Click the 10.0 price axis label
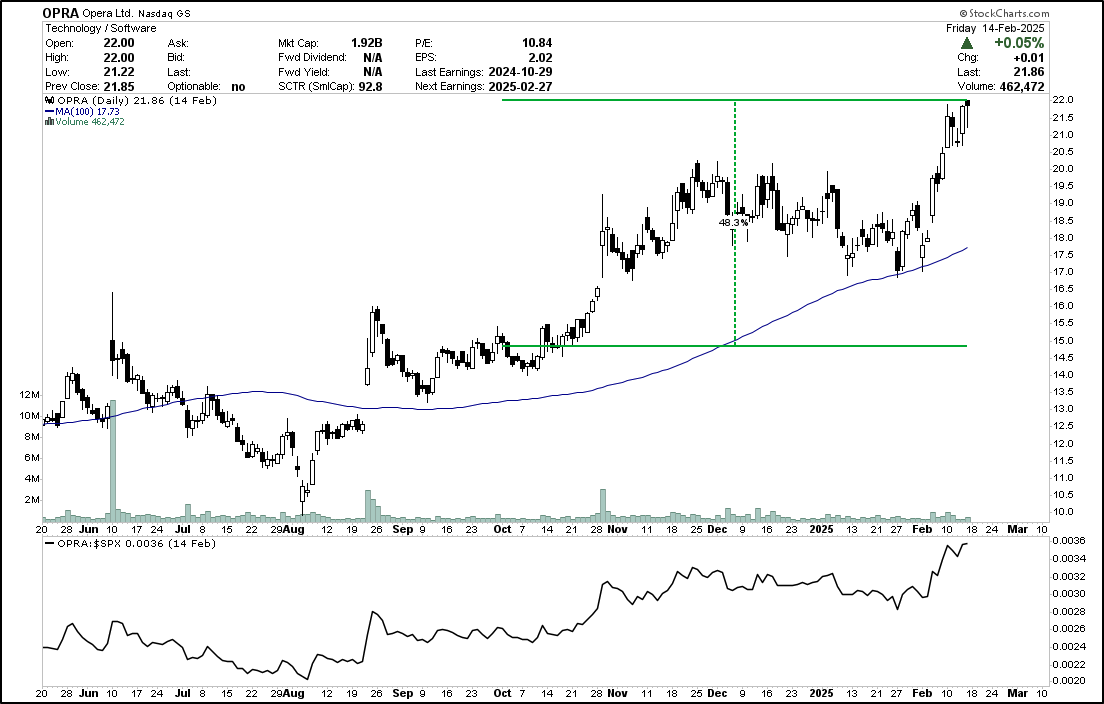The width and height of the screenshot is (1104, 704). pyautogui.click(x=1062, y=512)
